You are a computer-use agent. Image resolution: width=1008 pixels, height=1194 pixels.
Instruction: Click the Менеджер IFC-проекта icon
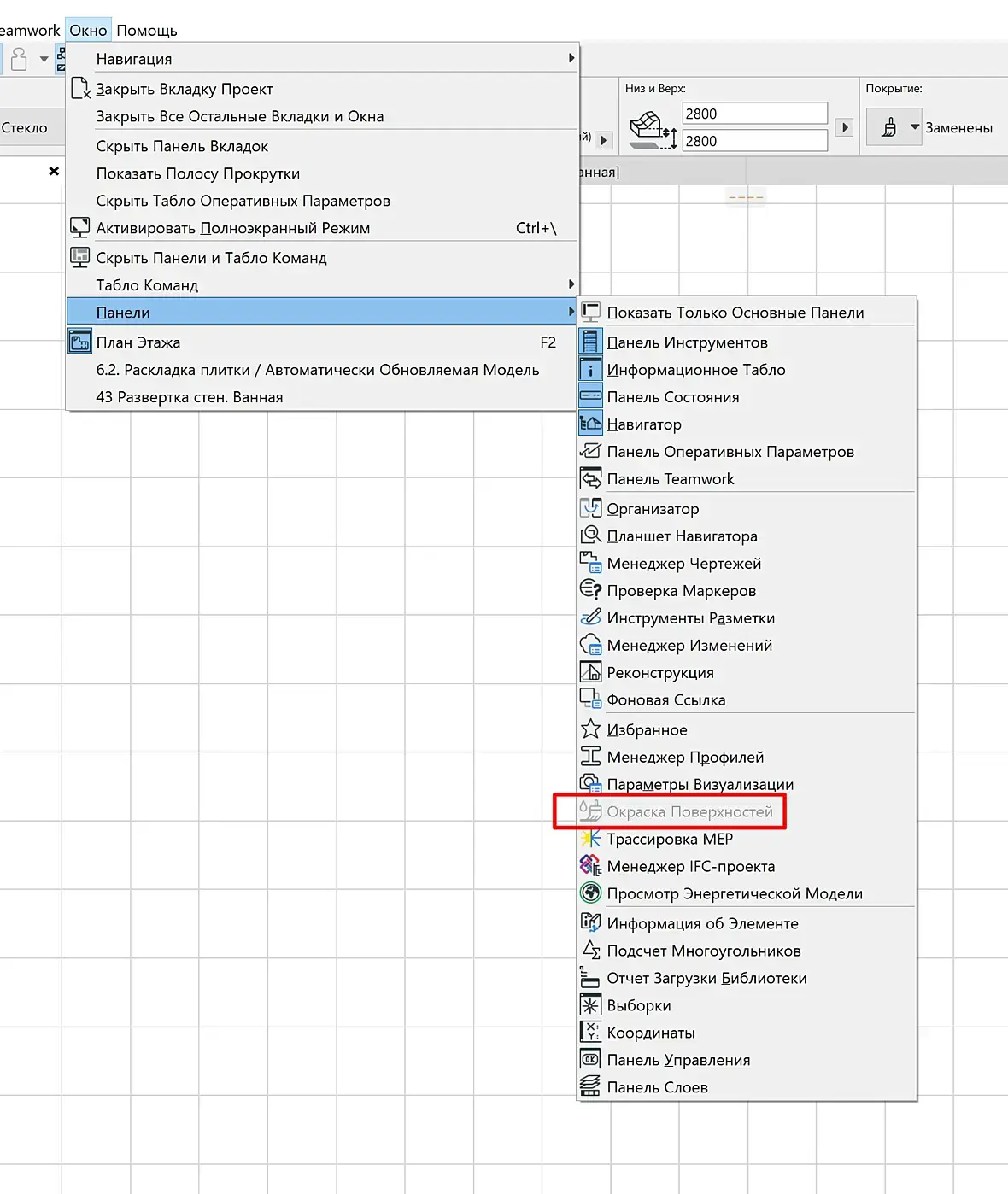(590, 867)
